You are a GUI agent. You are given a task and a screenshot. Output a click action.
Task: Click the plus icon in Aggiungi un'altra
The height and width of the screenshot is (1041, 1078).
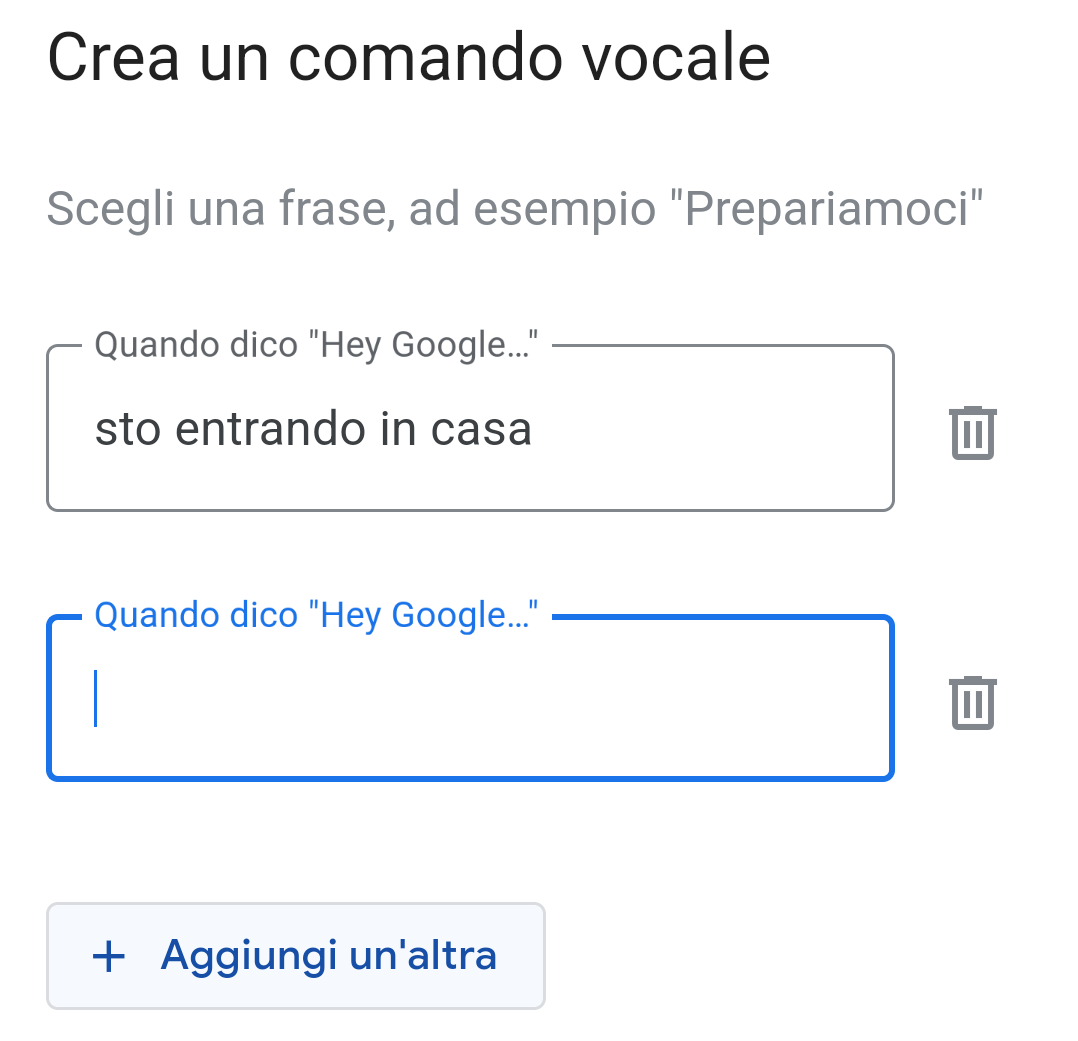[108, 957]
